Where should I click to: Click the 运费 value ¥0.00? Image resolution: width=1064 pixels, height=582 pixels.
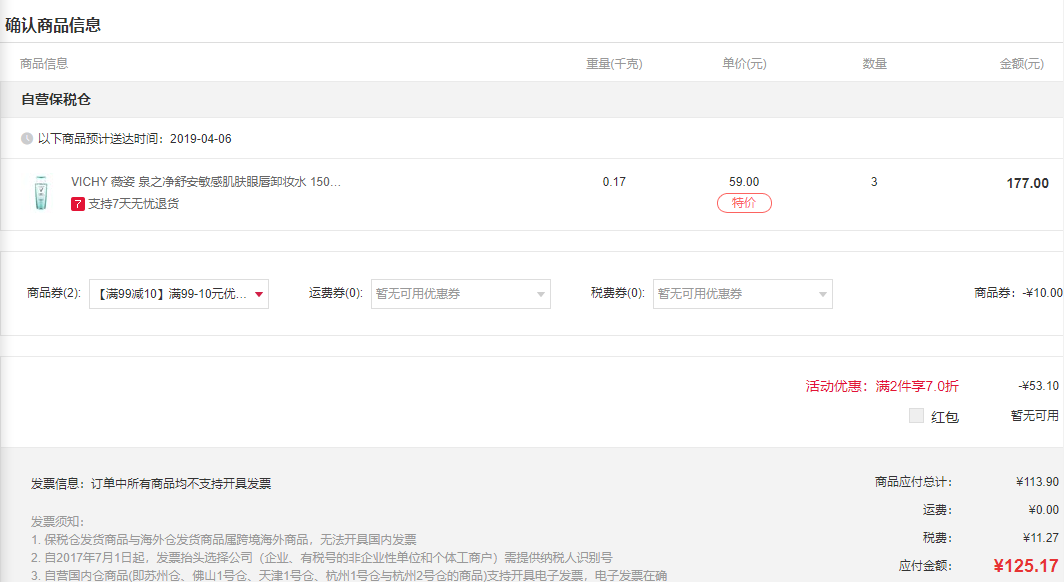pyautogui.click(x=1044, y=509)
